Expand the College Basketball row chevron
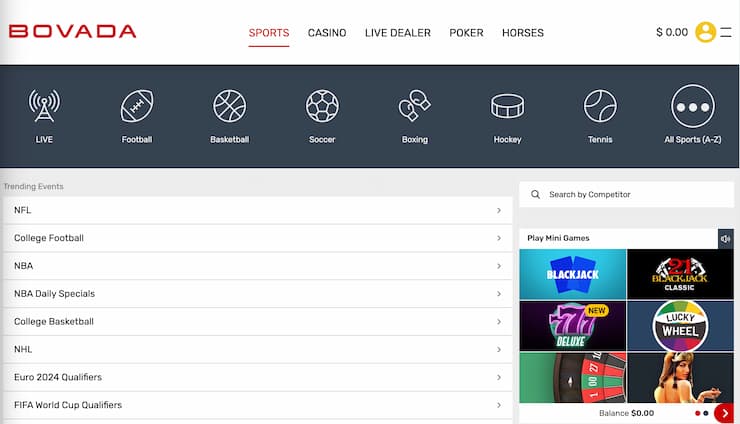This screenshot has height=424, width=740. [x=499, y=322]
